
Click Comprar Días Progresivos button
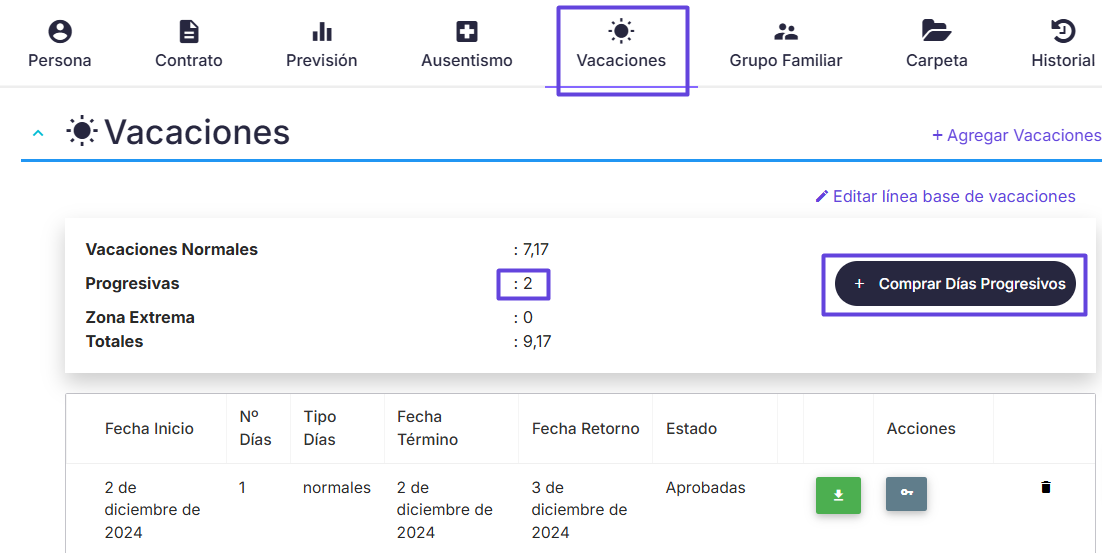(955, 284)
